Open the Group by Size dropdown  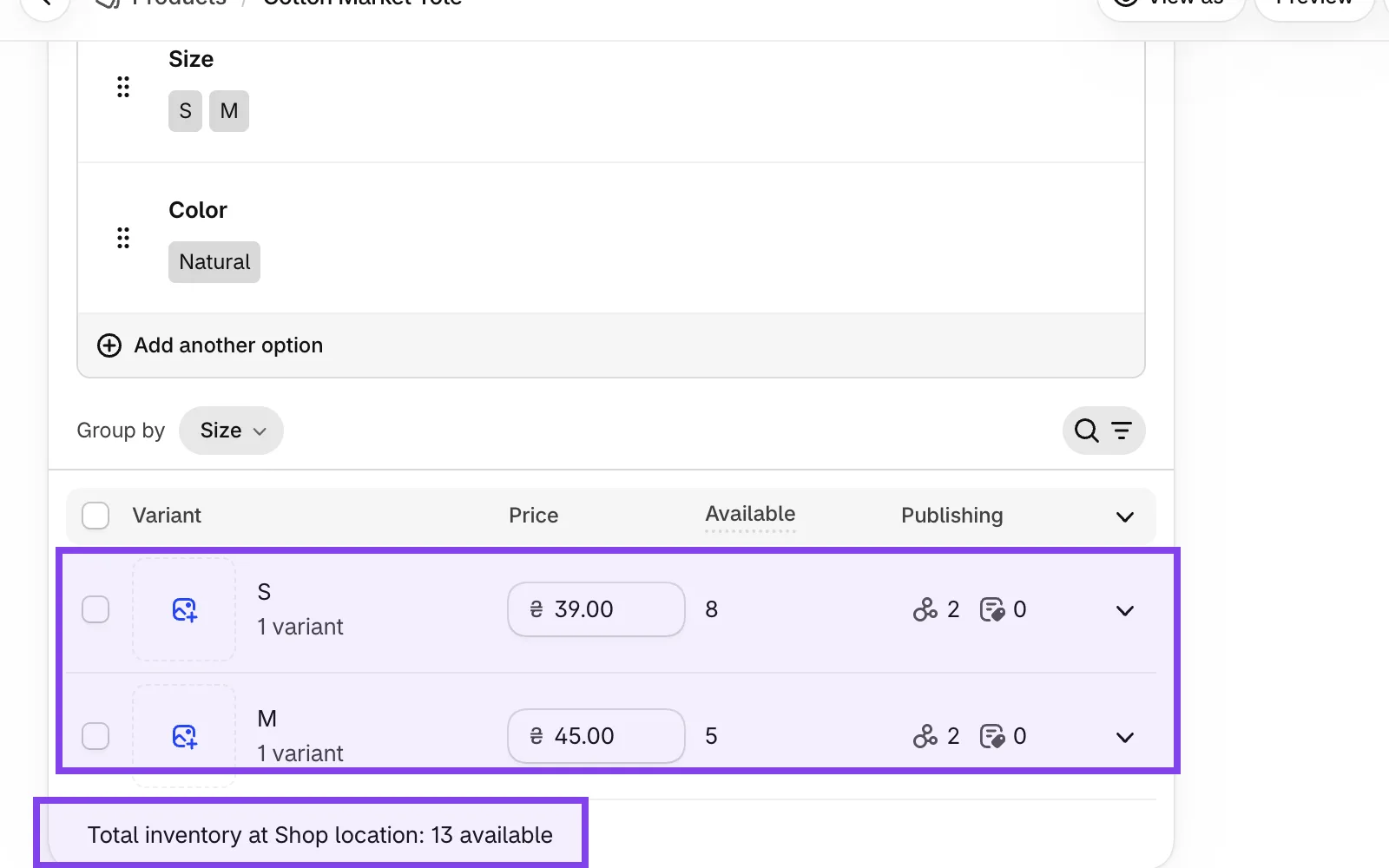231,431
